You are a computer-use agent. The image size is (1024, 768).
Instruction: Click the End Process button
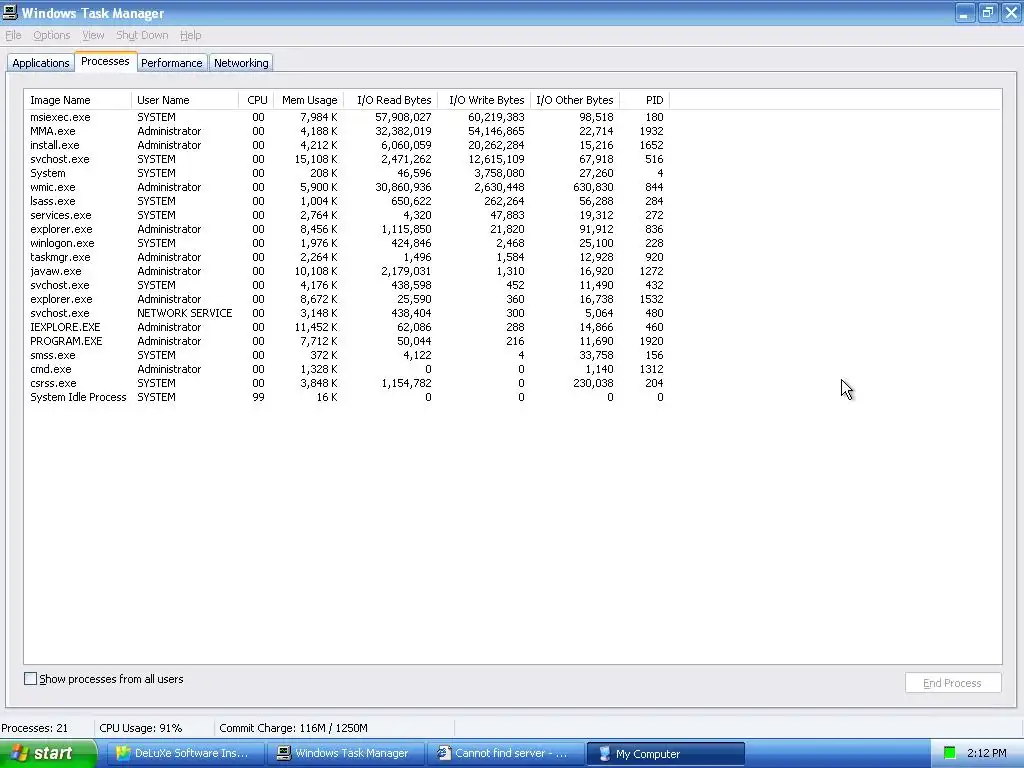[x=953, y=682]
